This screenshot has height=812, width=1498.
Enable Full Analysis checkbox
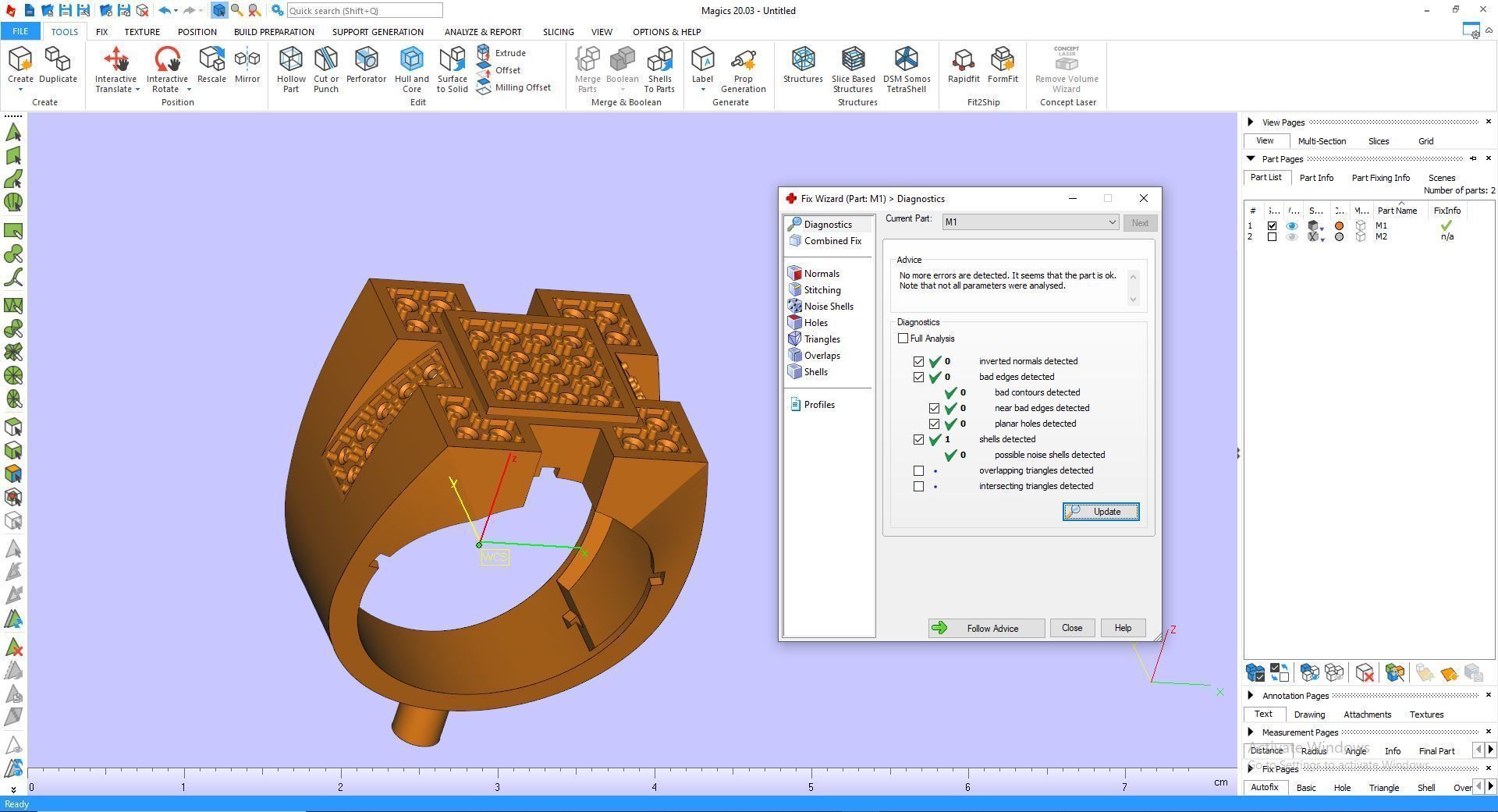tap(903, 339)
